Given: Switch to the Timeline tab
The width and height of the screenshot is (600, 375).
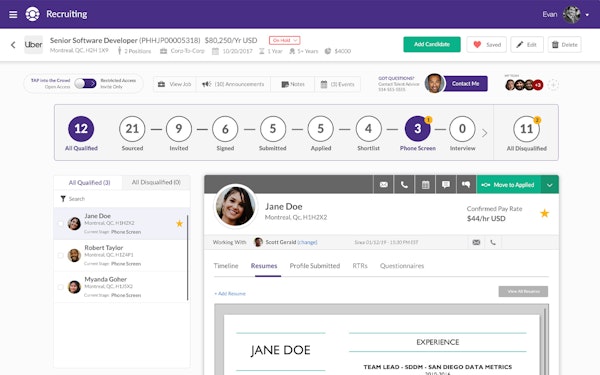Looking at the screenshot, I should coord(226,266).
